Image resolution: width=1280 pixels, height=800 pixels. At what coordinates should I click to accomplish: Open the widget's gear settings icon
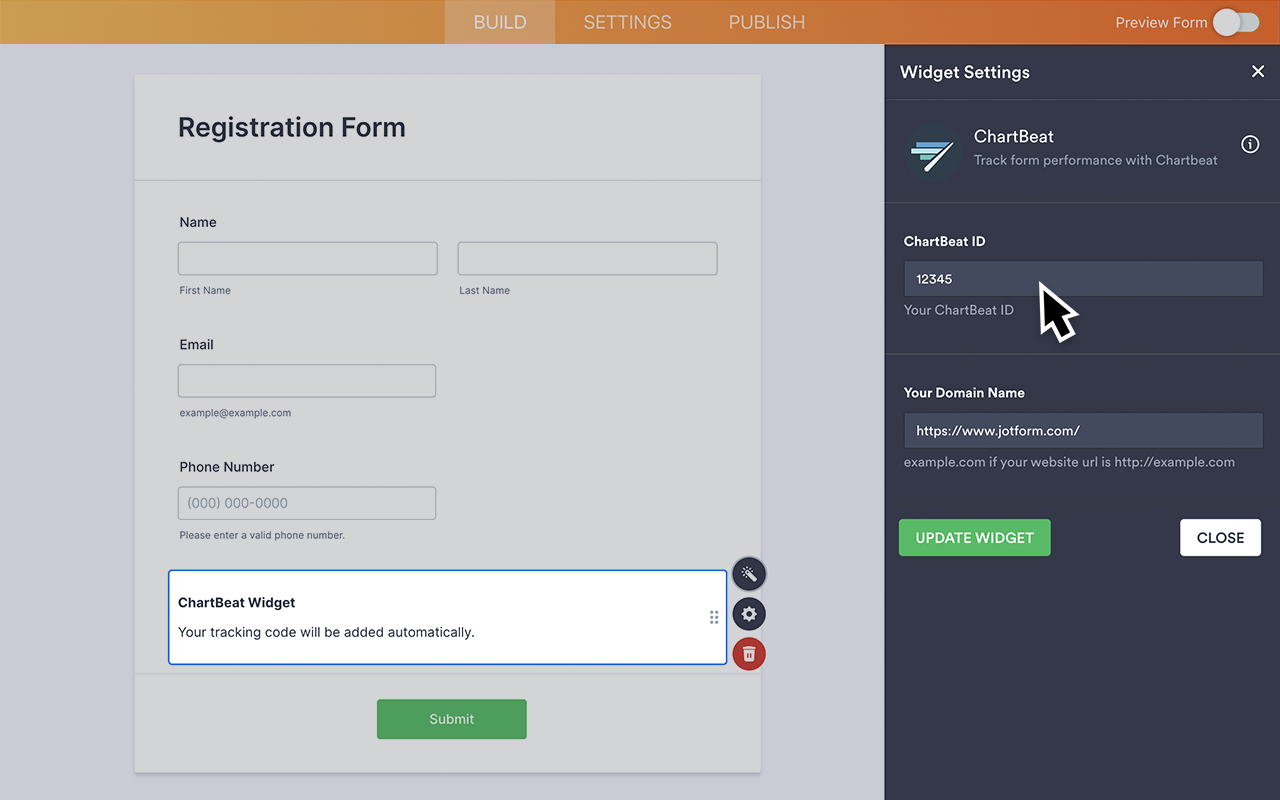(749, 614)
